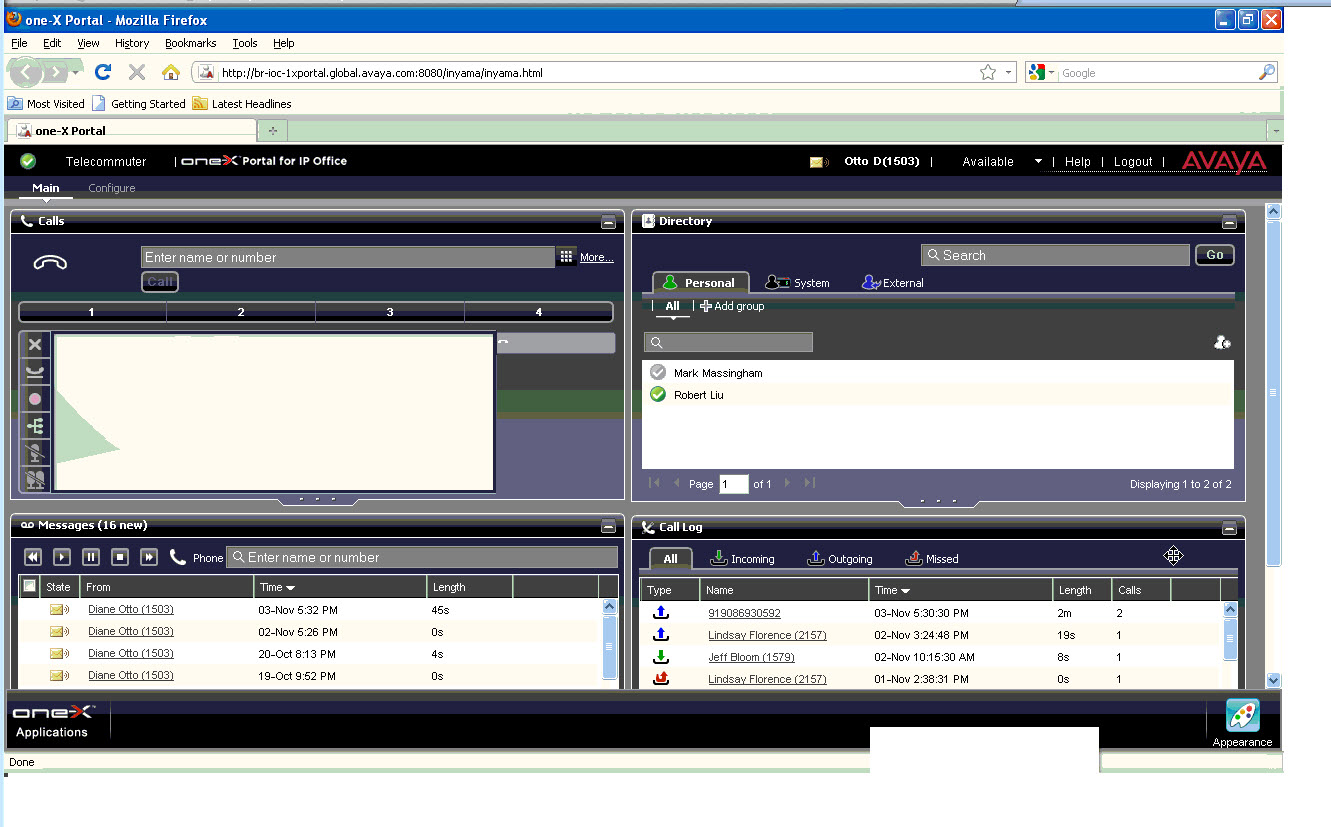Switch to the System directory tab
This screenshot has width=1331, height=827.
pyautogui.click(x=798, y=283)
